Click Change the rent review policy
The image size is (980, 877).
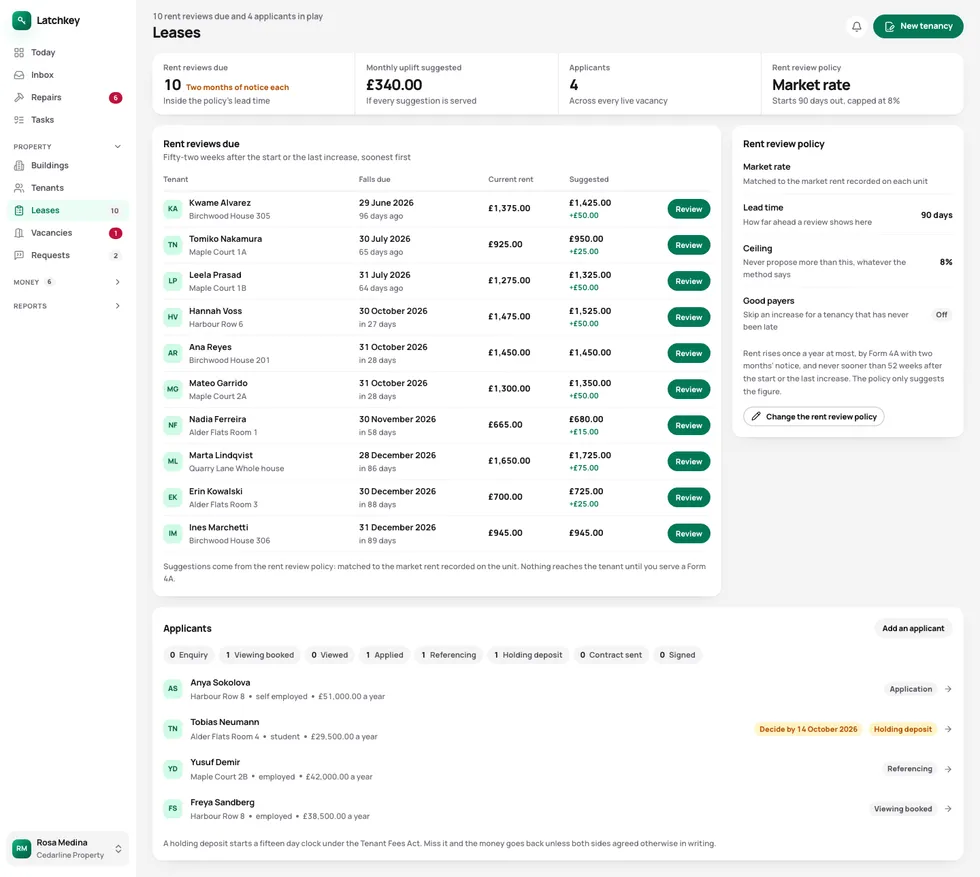click(814, 416)
